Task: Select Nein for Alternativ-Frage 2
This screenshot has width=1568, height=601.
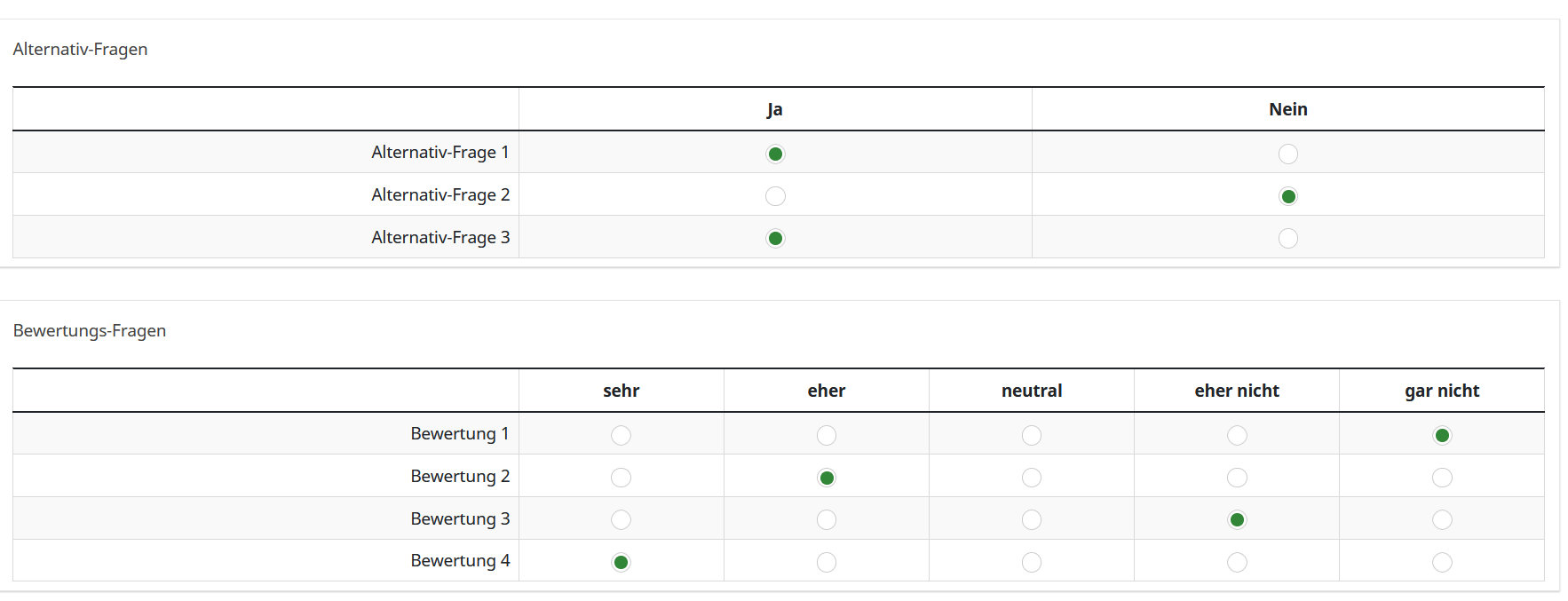Action: [x=1287, y=196]
